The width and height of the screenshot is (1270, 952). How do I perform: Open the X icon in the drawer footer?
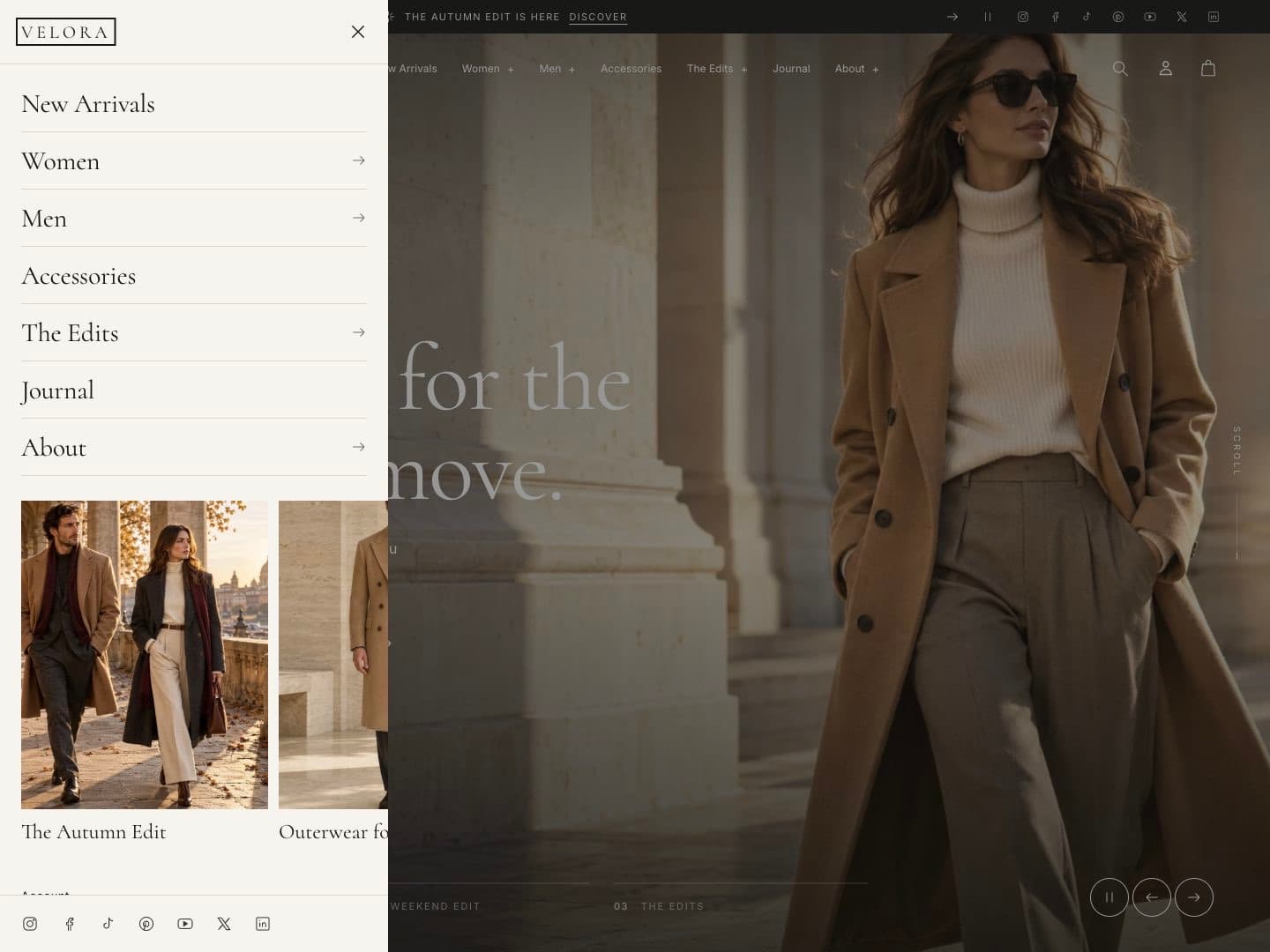[x=224, y=924]
